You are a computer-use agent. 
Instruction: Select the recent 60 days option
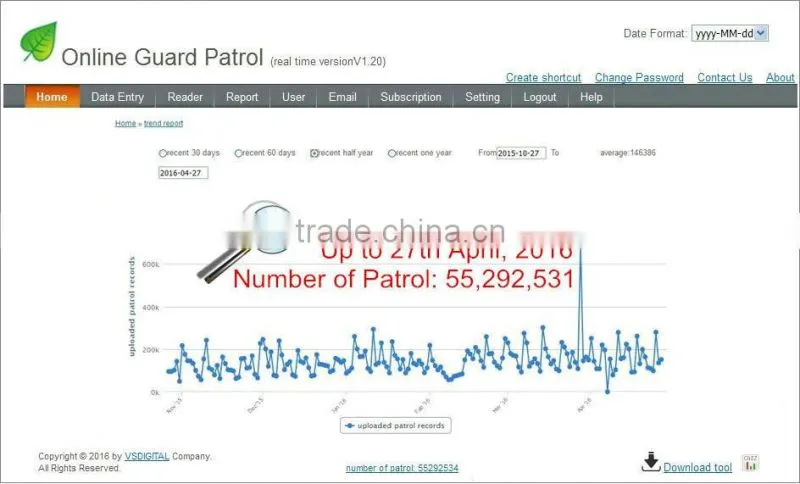tap(238, 153)
